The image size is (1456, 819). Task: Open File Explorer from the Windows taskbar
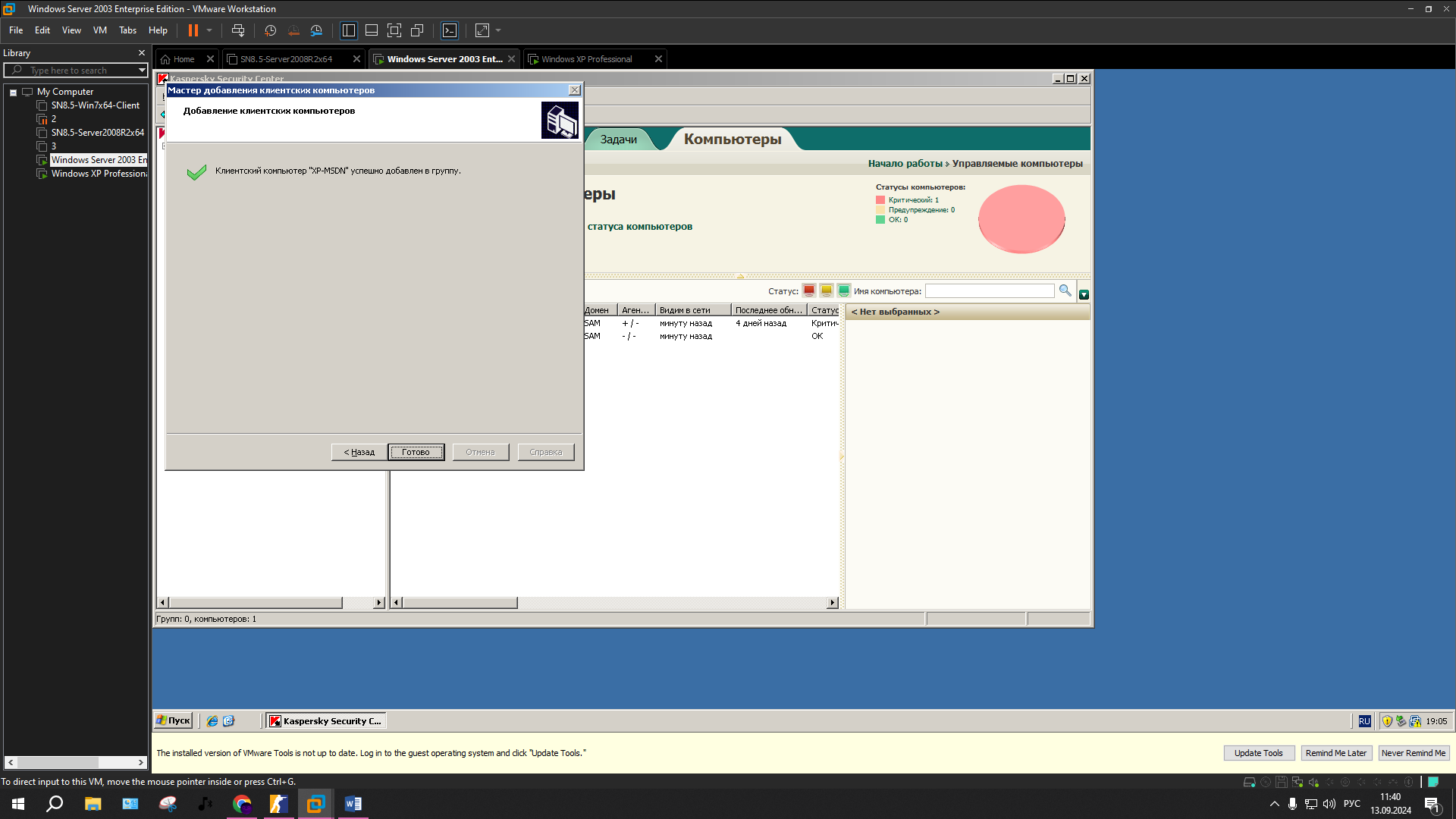point(93,804)
